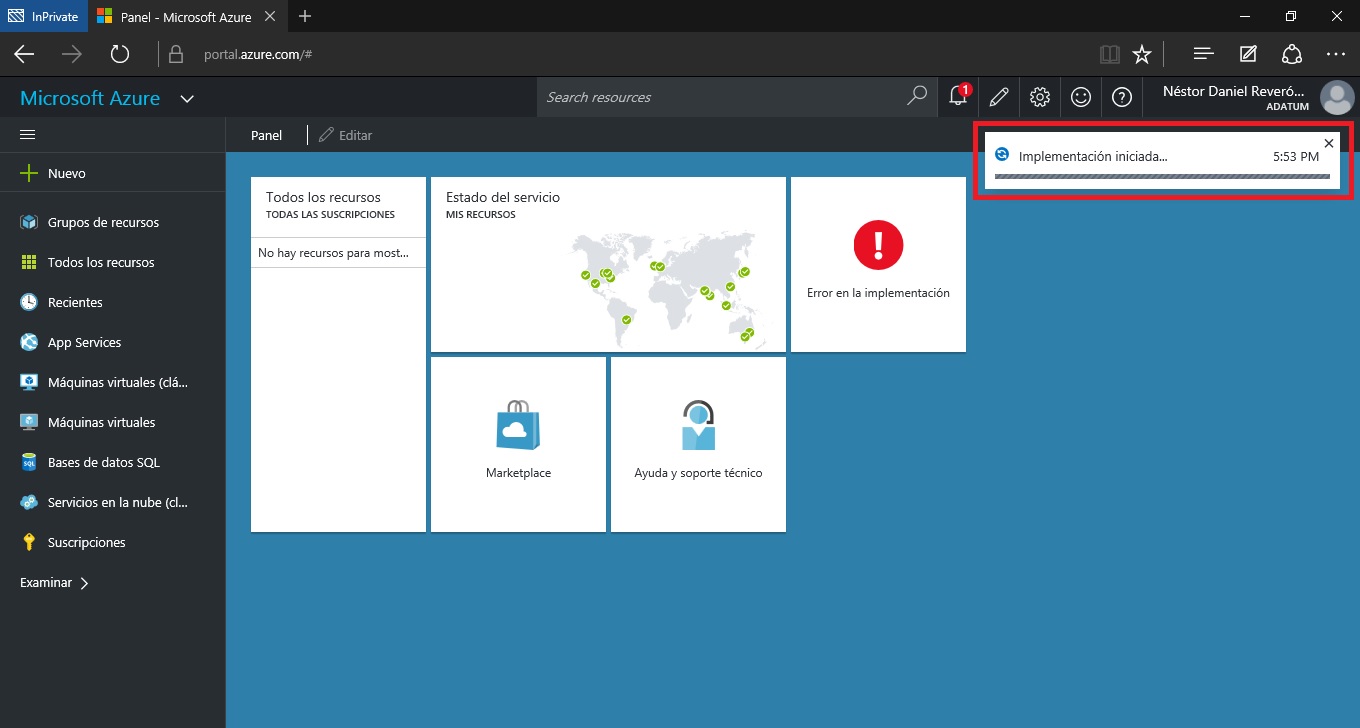Open Bases de datos SQL

[x=102, y=463]
